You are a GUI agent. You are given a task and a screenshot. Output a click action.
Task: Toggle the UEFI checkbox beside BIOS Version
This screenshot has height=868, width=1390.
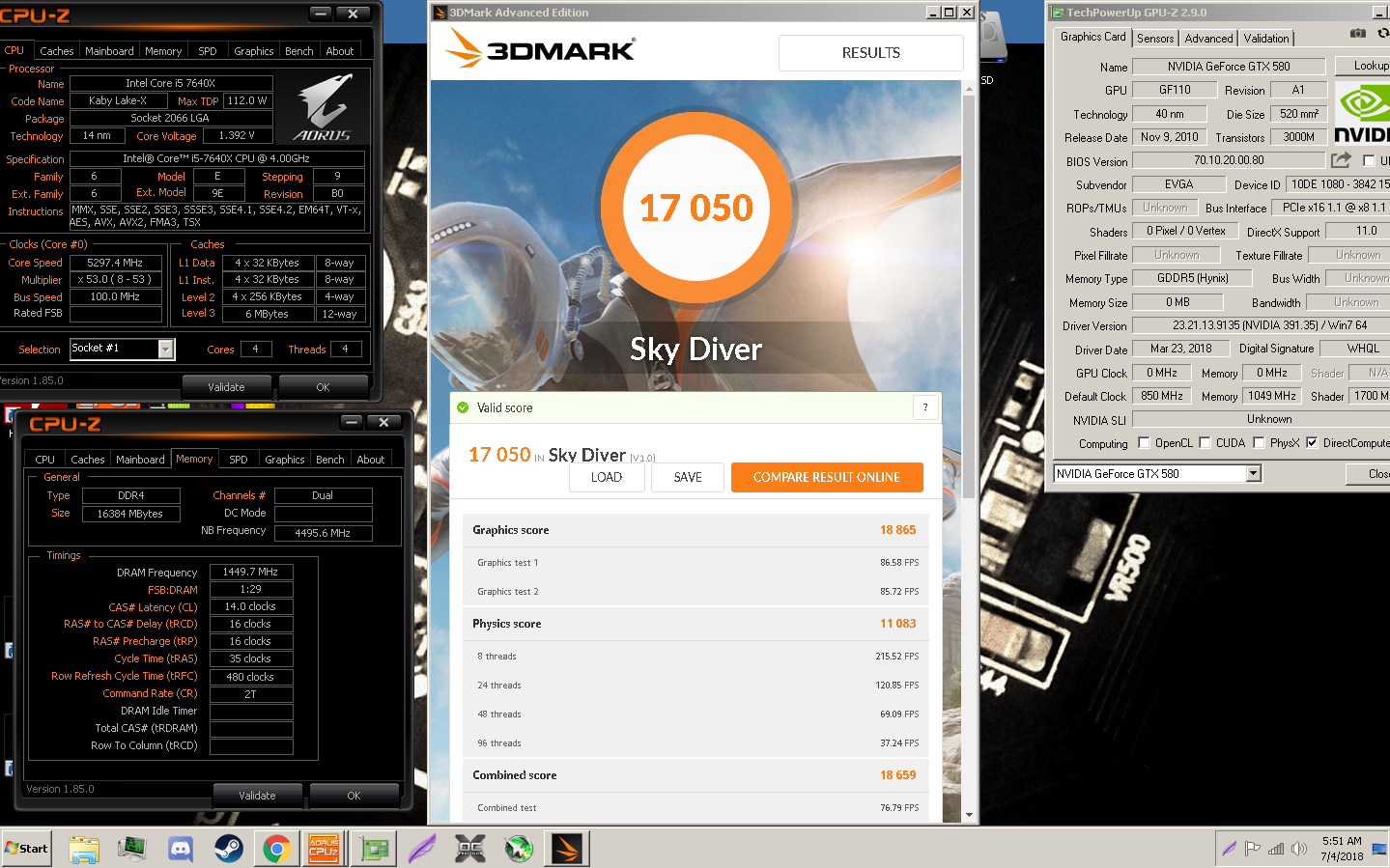click(1369, 160)
